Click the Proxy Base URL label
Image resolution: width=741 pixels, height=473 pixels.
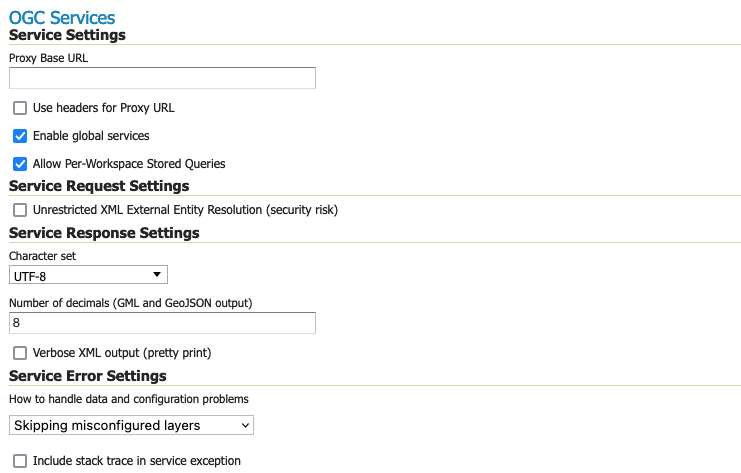(49, 58)
